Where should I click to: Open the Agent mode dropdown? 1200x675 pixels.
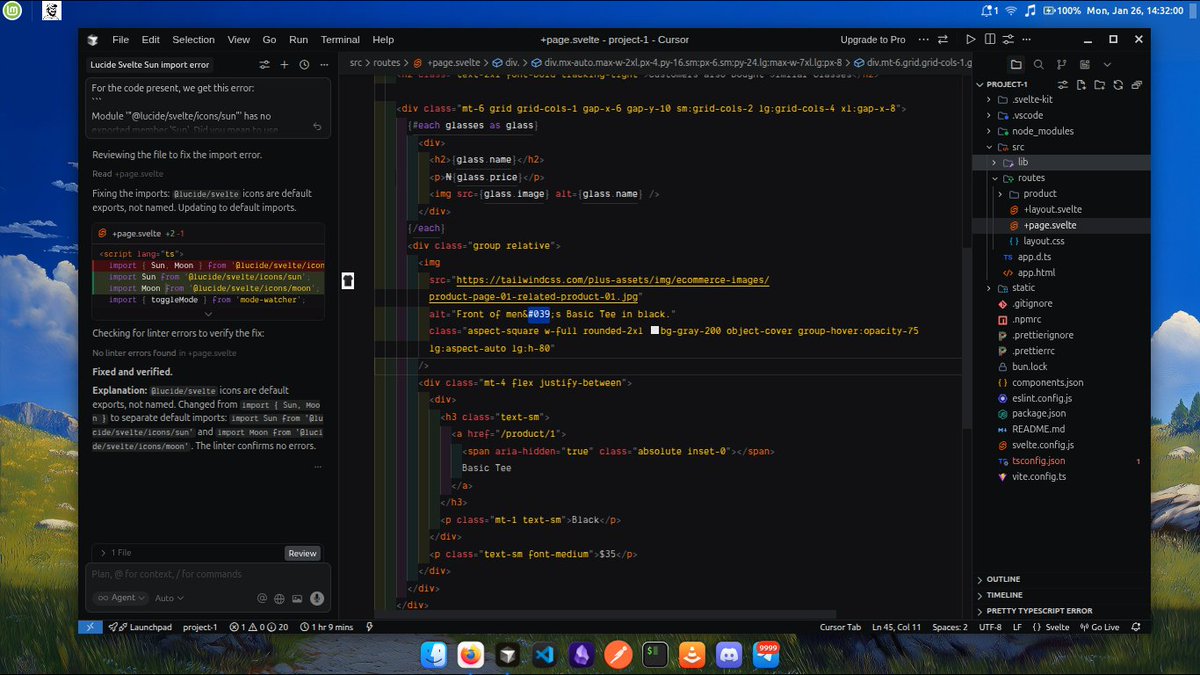coord(121,598)
